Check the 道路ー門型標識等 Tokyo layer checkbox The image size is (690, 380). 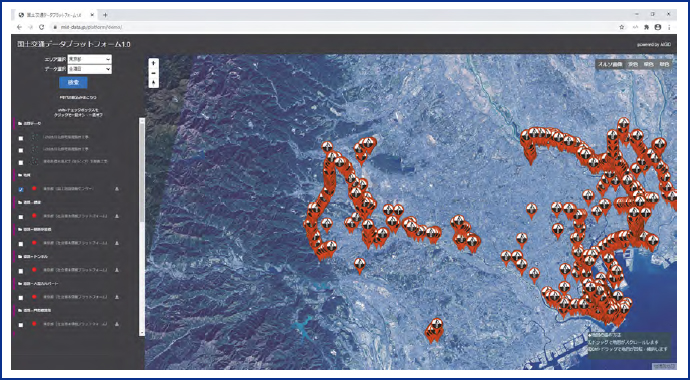(x=21, y=325)
